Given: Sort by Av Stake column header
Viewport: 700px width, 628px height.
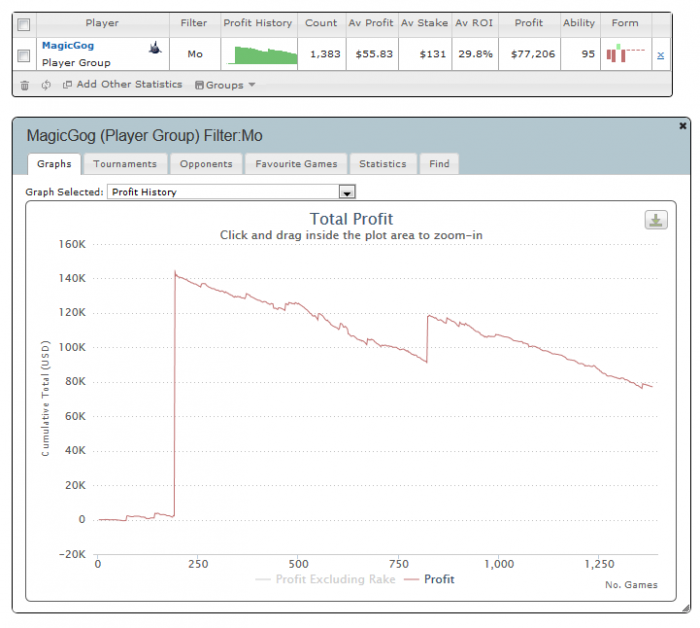Looking at the screenshot, I should [x=425, y=23].
